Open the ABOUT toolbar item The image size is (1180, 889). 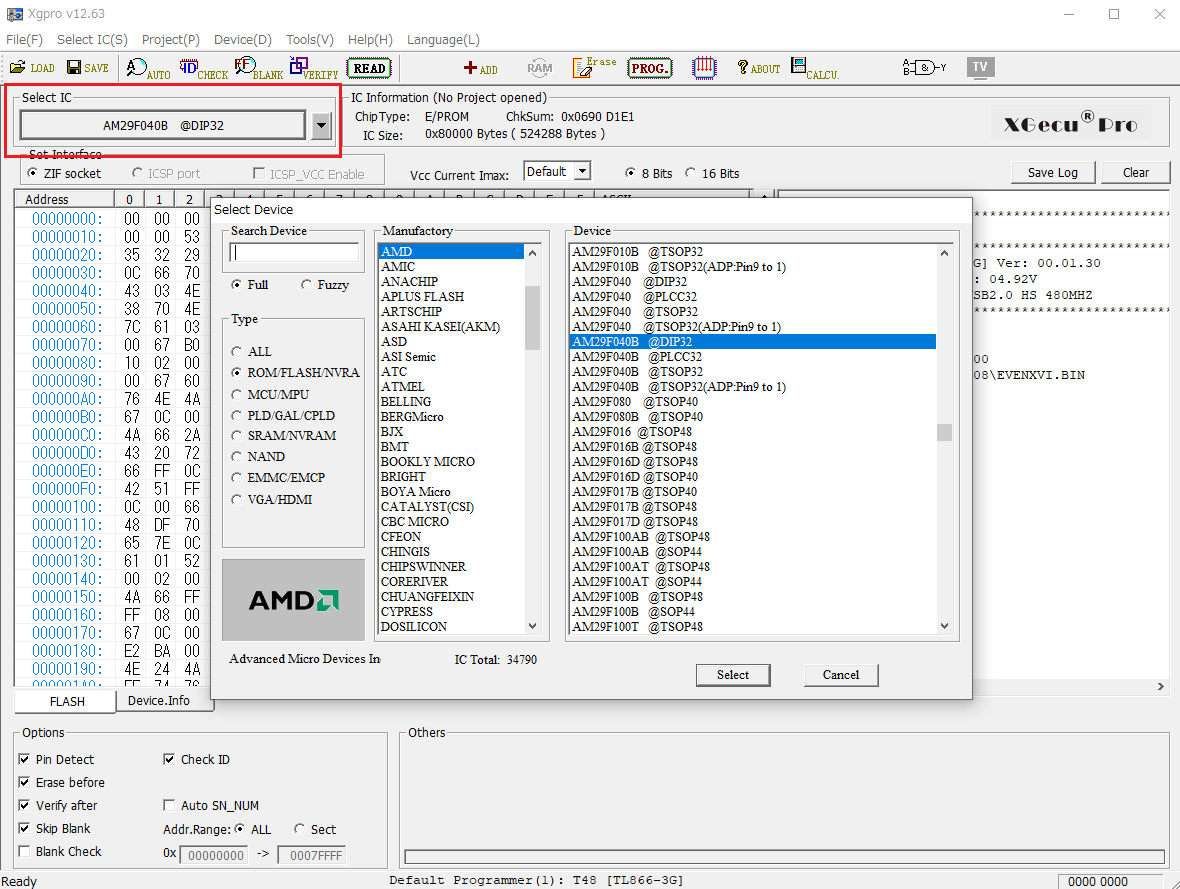[758, 69]
